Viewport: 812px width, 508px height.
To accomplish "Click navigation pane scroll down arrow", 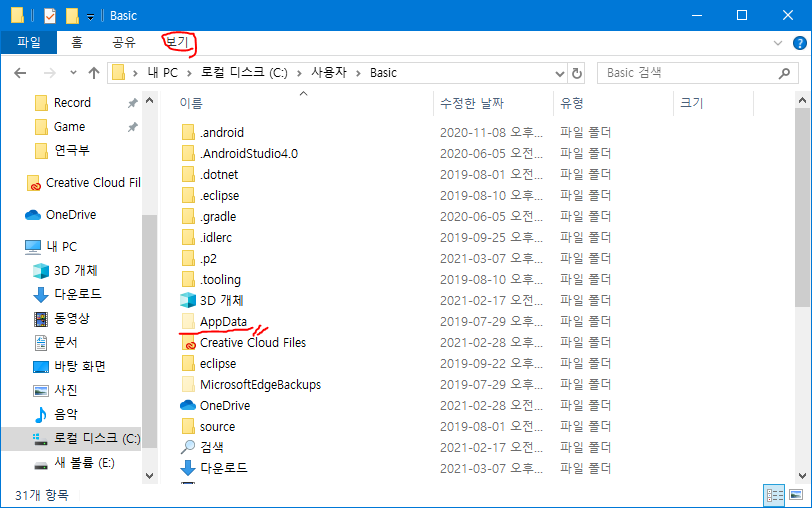I will [x=150, y=475].
